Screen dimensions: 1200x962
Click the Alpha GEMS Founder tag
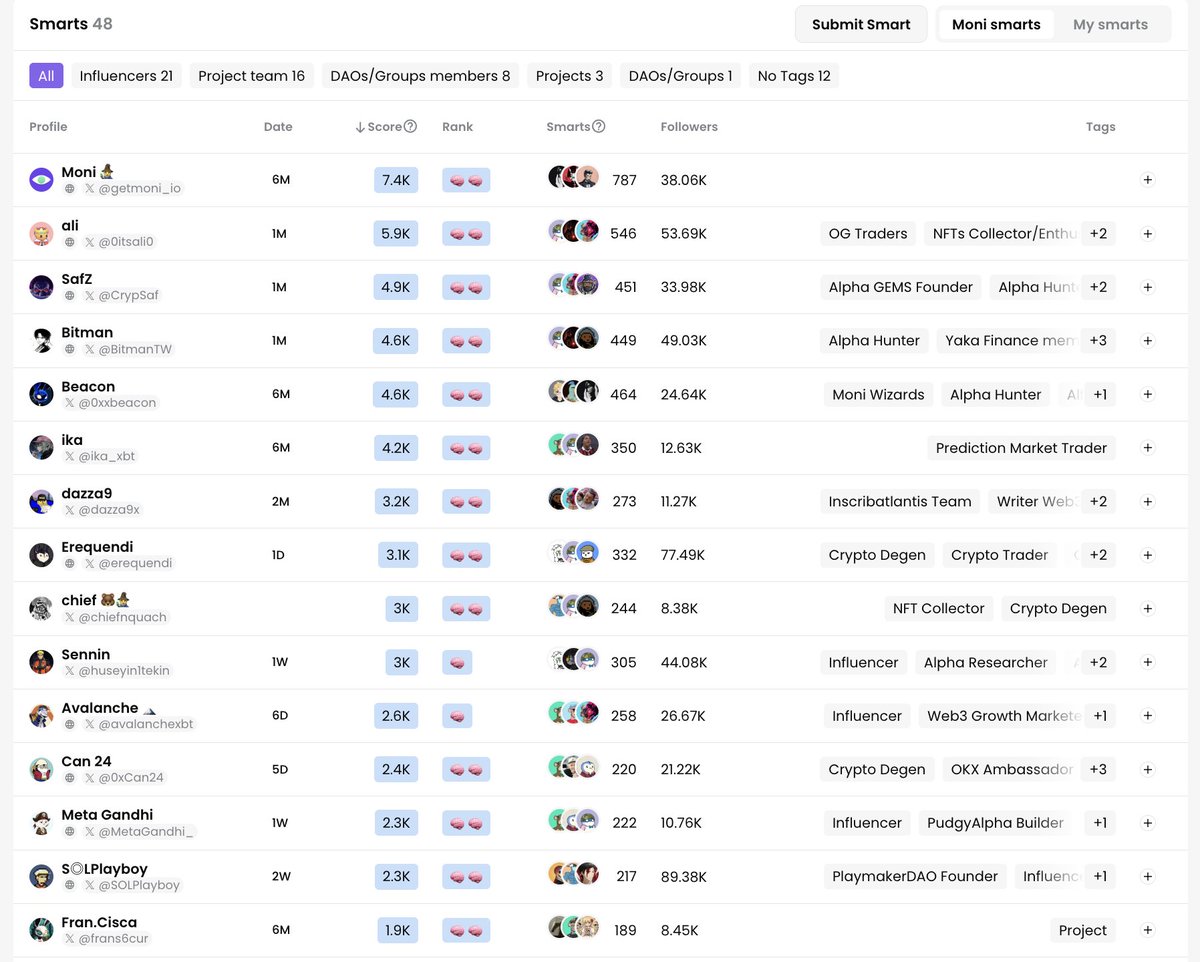(x=901, y=287)
